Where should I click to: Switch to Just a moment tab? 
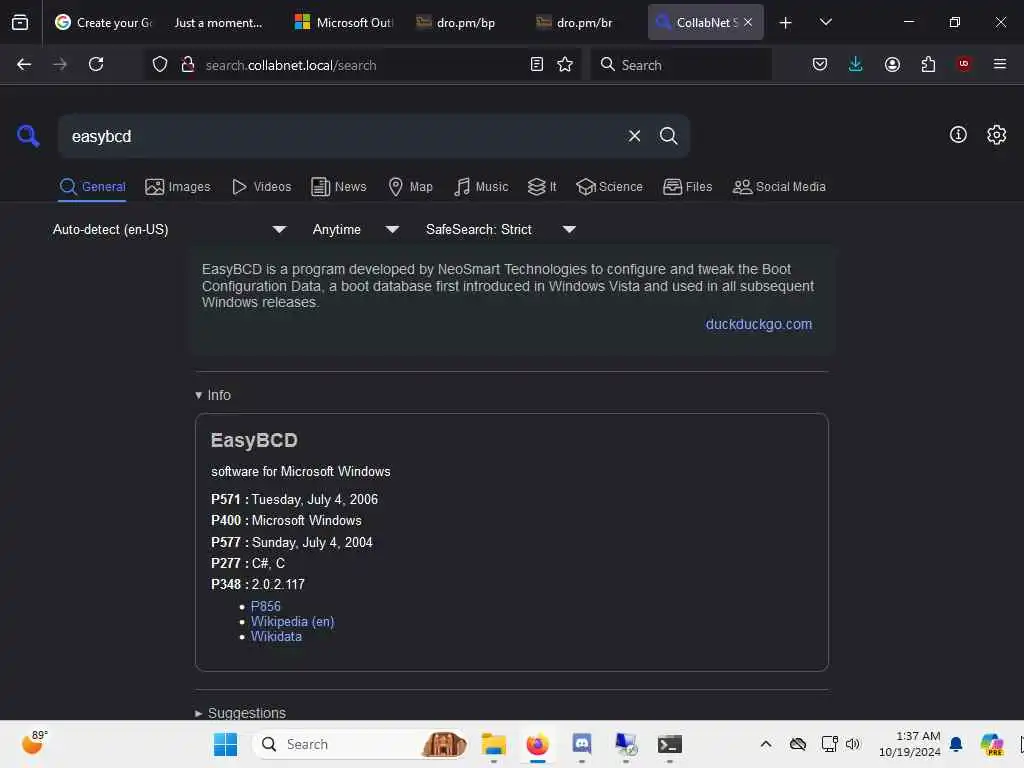point(218,22)
